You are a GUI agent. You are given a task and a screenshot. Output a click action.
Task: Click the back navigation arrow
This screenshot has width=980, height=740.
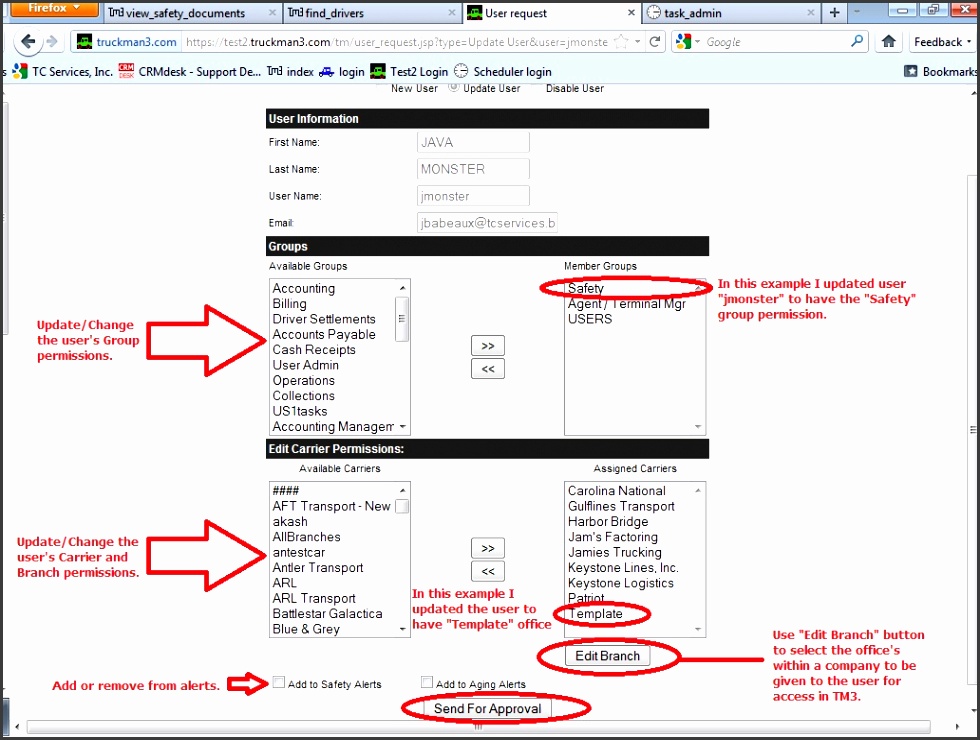tap(29, 42)
